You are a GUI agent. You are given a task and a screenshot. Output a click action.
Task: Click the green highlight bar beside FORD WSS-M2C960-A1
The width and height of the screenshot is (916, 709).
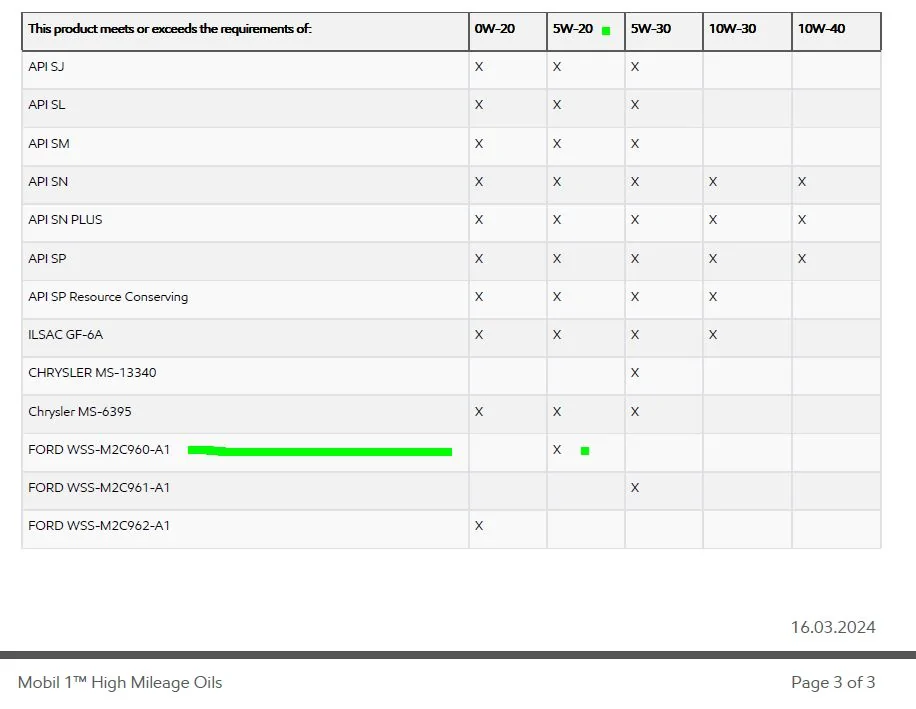[x=318, y=450]
